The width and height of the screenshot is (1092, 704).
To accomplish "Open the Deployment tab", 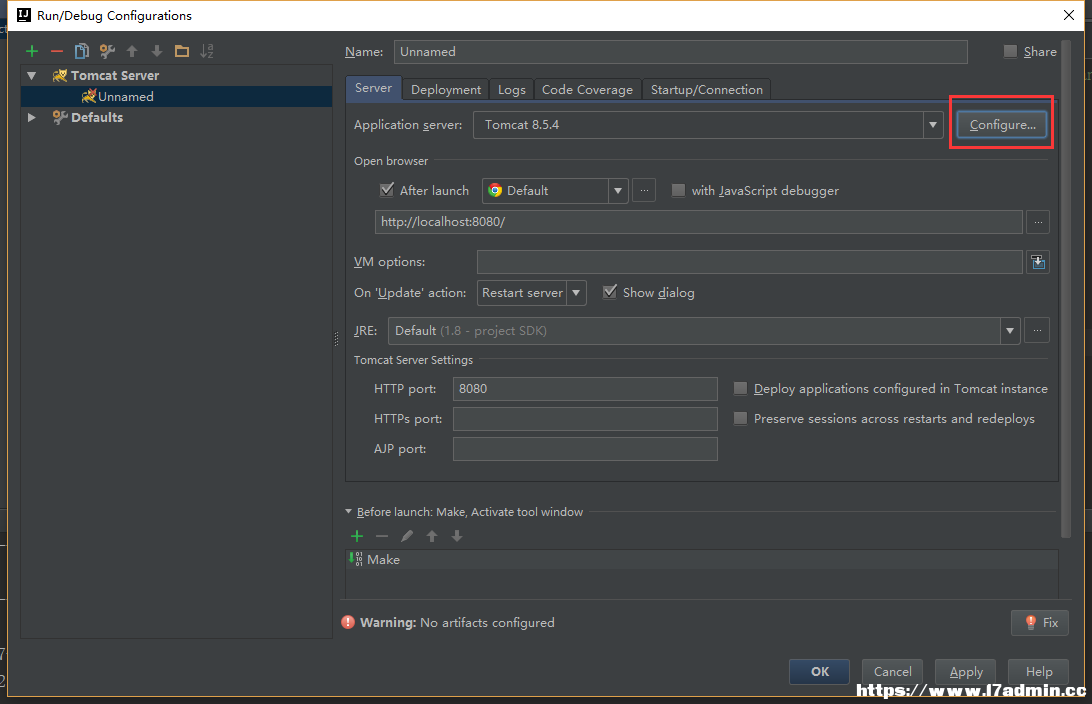I will coord(446,90).
